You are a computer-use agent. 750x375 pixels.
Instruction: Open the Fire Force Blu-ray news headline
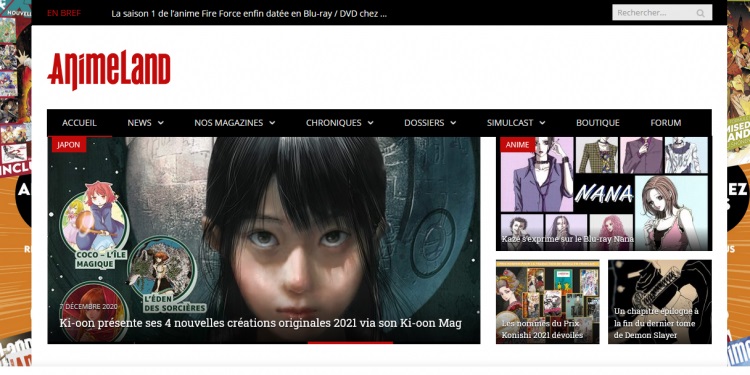point(249,13)
